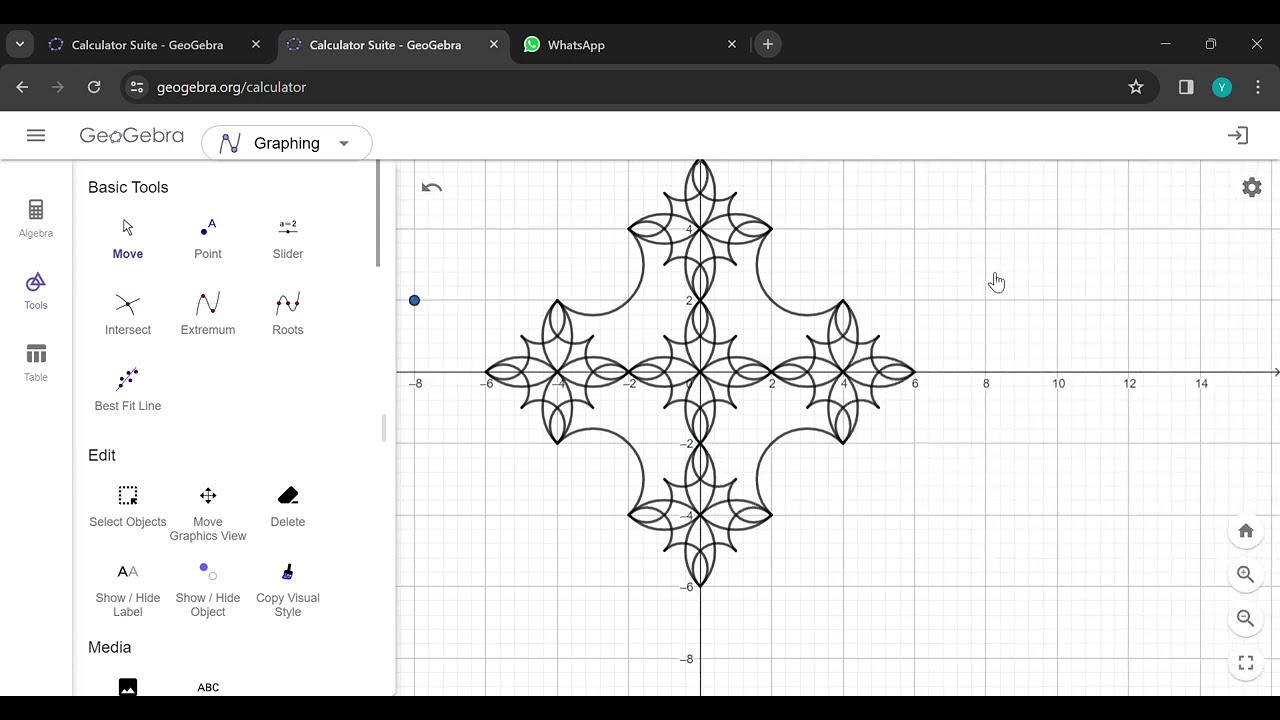Open the Graphing app switcher dropdown
Image resolution: width=1280 pixels, height=720 pixels.
pos(286,143)
